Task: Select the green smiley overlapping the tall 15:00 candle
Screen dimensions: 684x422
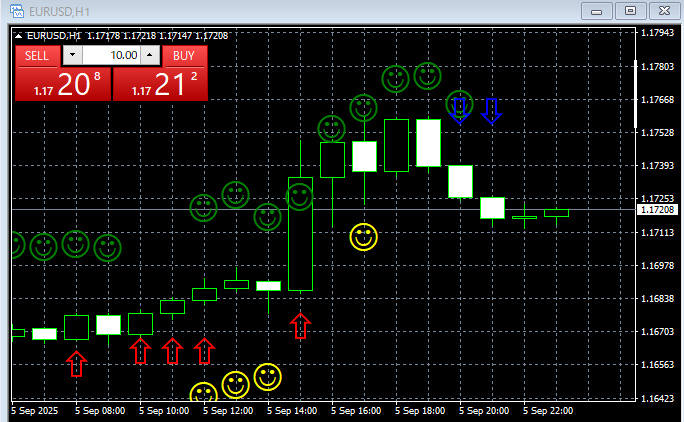Action: click(x=300, y=197)
